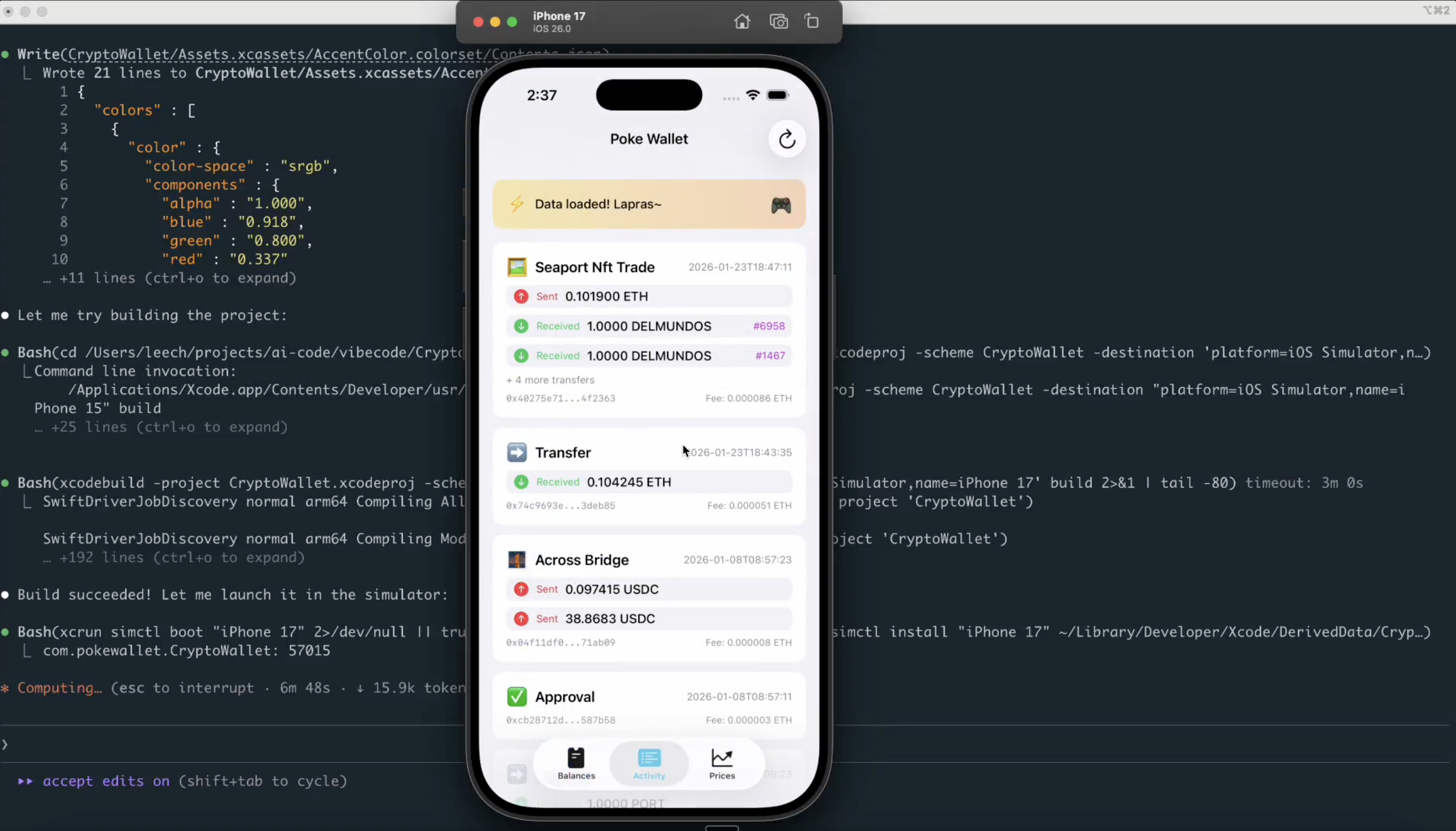The image size is (1456, 831).
Task: Rotate the simulator device icon
Action: pyautogui.click(x=812, y=21)
